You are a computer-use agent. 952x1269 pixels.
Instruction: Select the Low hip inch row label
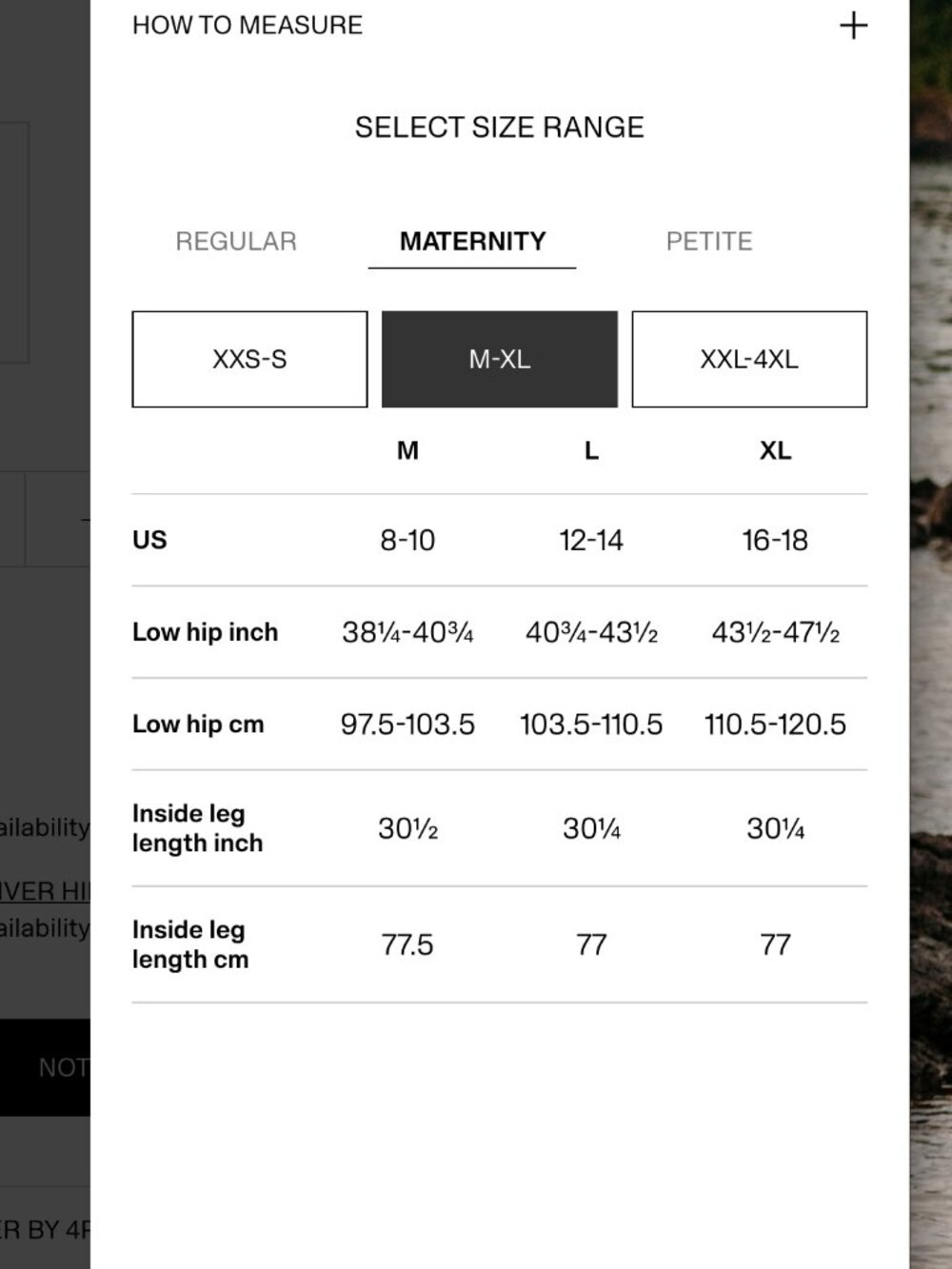[205, 632]
